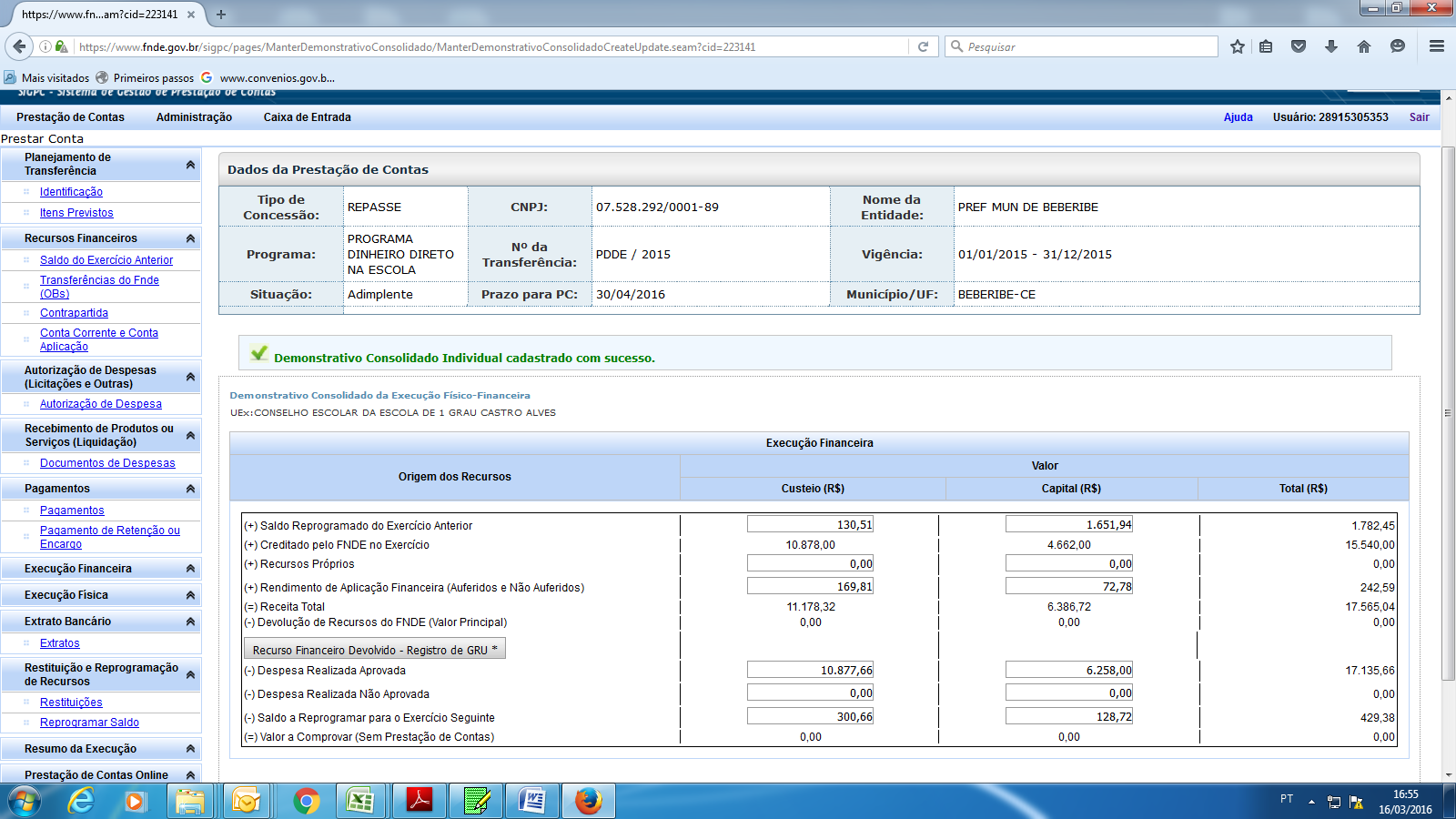This screenshot has width=1456, height=819.
Task: Click the page vertical scrollbar
Action: (1448, 409)
